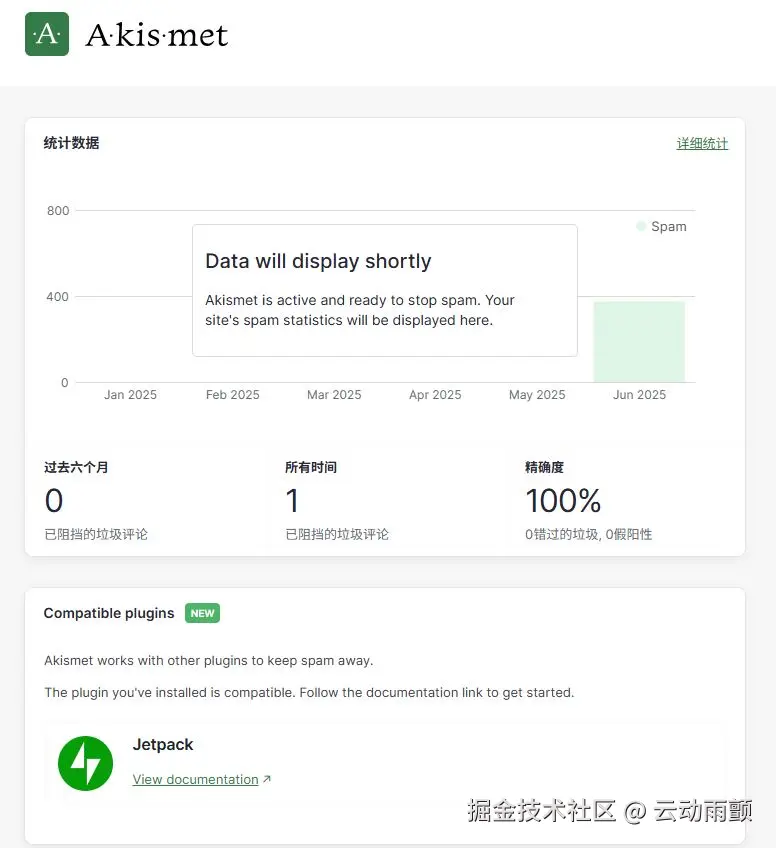The image size is (776, 848).
Task: Click the Akismet wordmark in header
Action: 156,35
